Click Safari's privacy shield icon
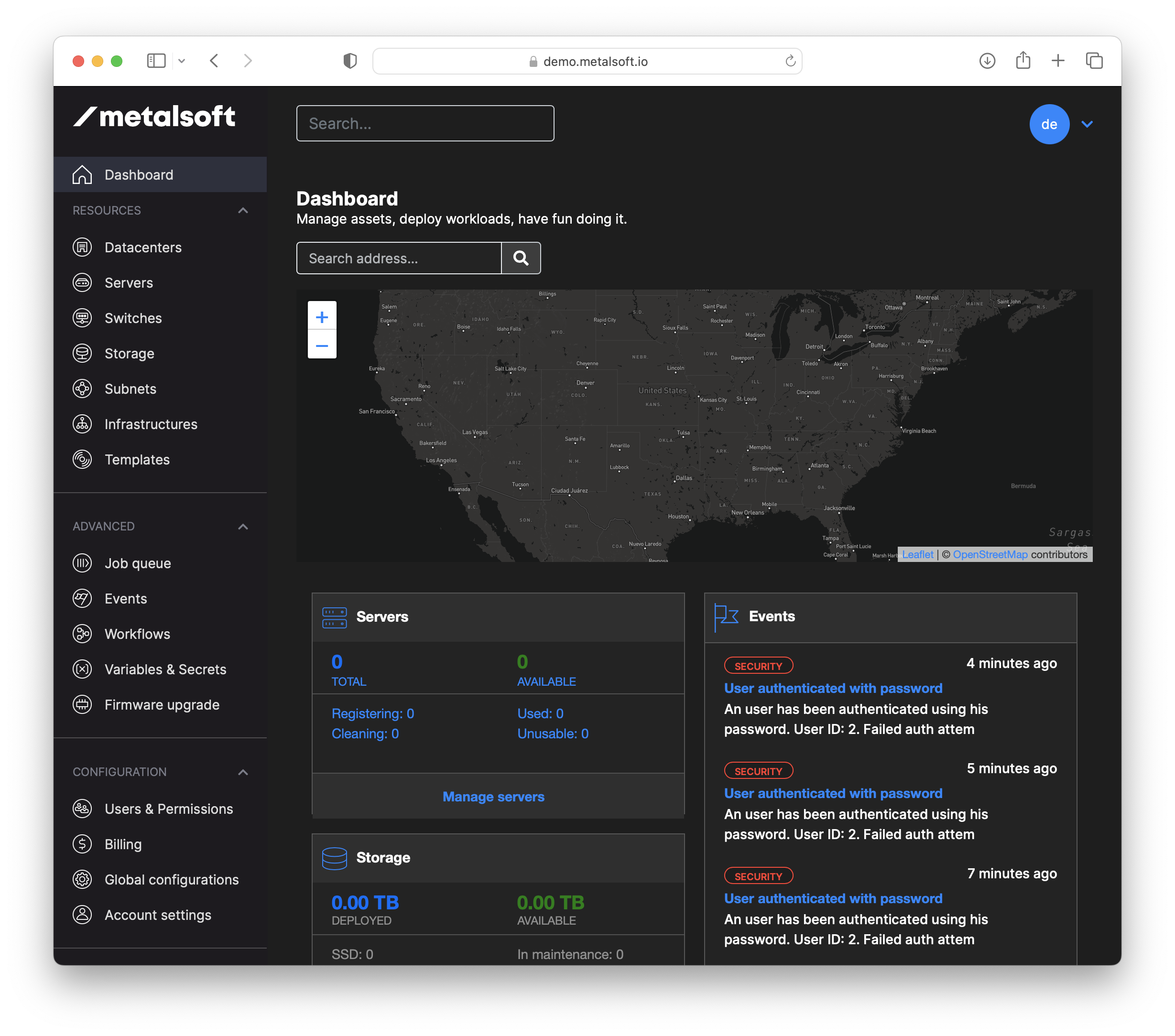 coord(350,61)
